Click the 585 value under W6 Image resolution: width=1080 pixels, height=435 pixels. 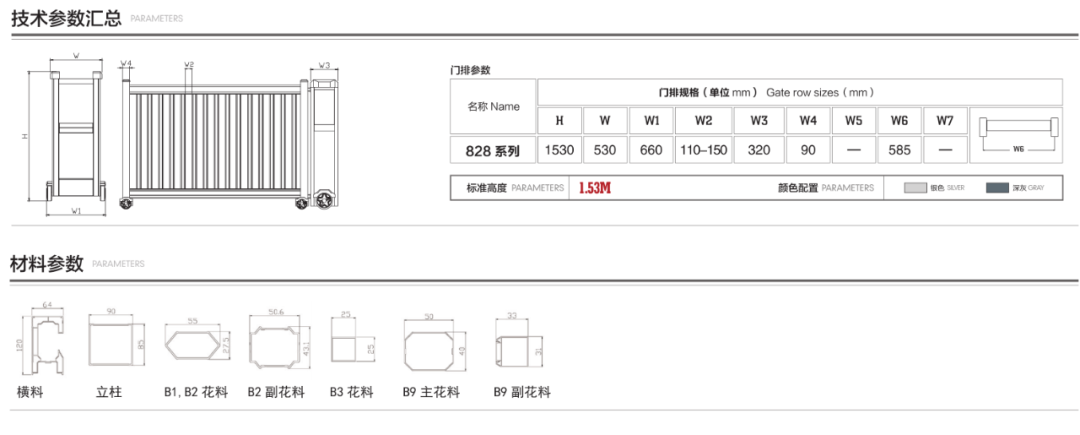coord(899,150)
